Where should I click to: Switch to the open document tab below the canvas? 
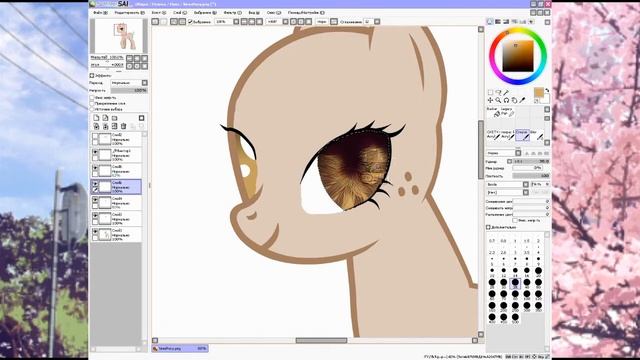pos(180,349)
